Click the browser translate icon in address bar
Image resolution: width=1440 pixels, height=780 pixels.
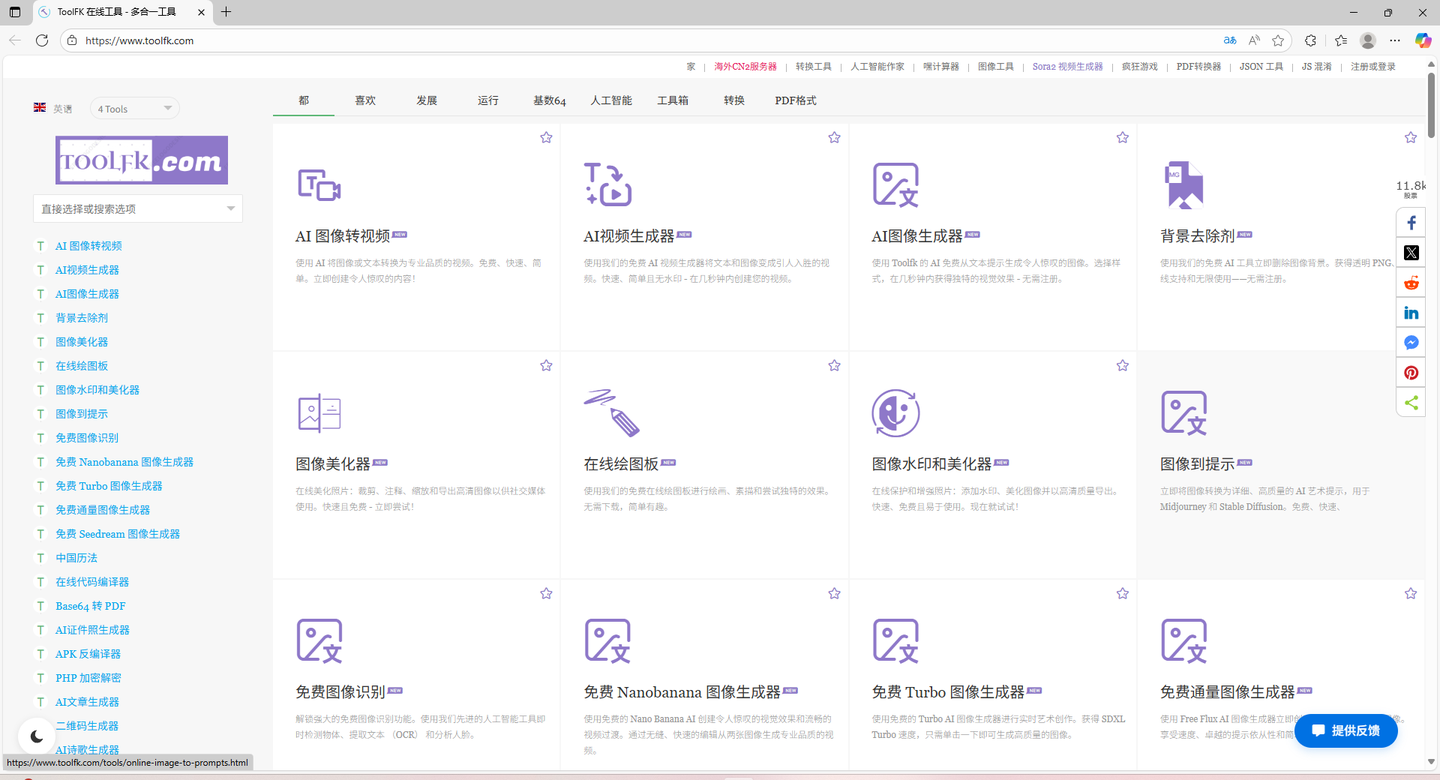pos(1230,41)
